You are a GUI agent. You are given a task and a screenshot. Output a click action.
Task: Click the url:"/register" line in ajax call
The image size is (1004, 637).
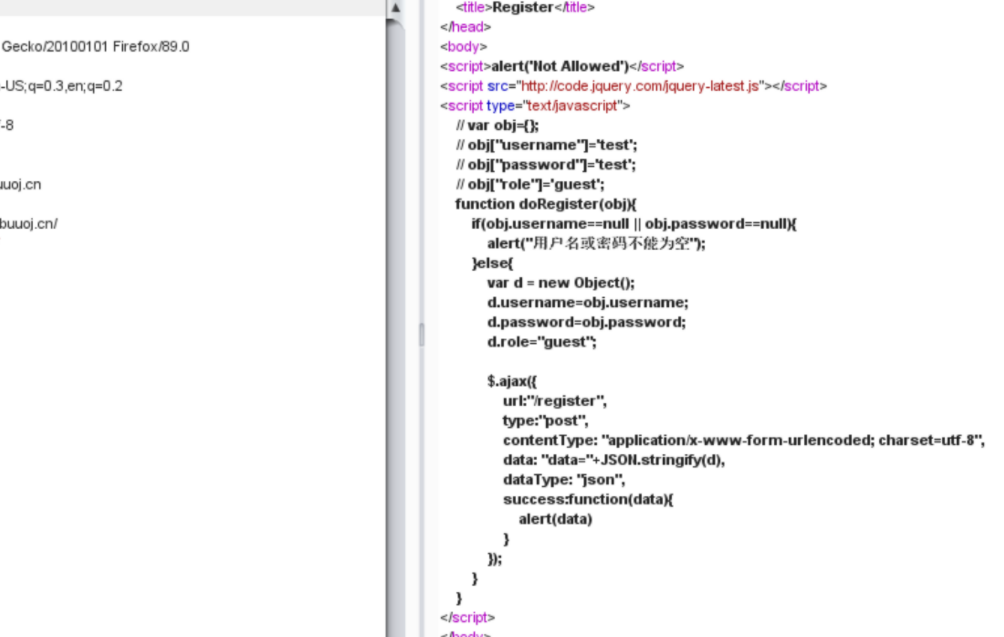555,401
